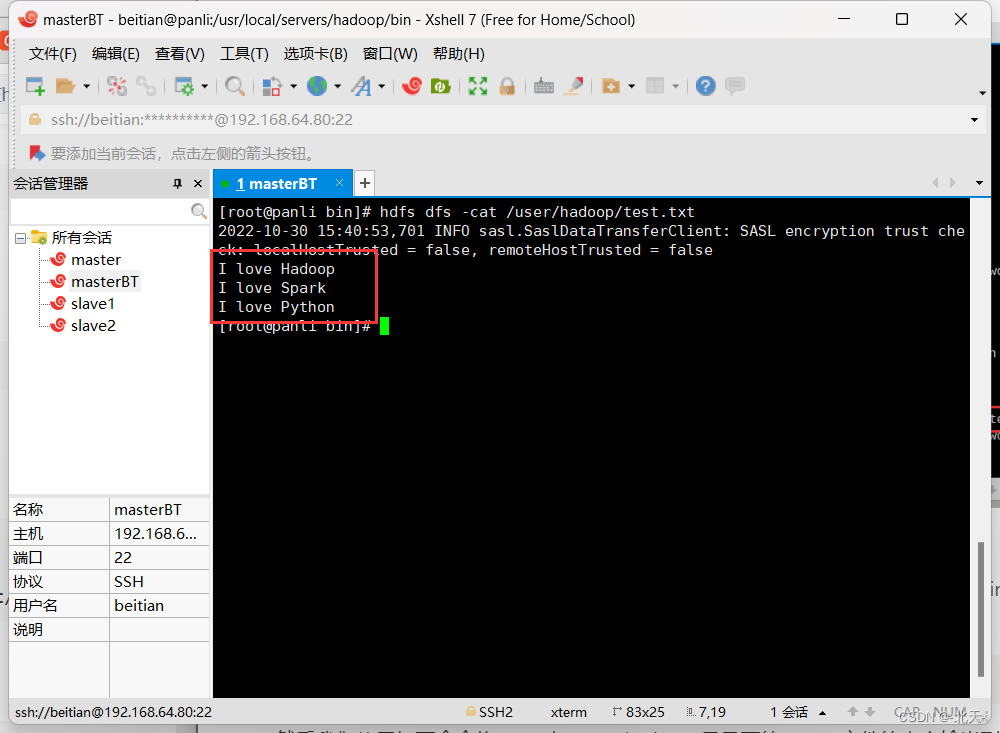Select the master session
Viewport: 1000px width, 733px height.
[x=96, y=260]
